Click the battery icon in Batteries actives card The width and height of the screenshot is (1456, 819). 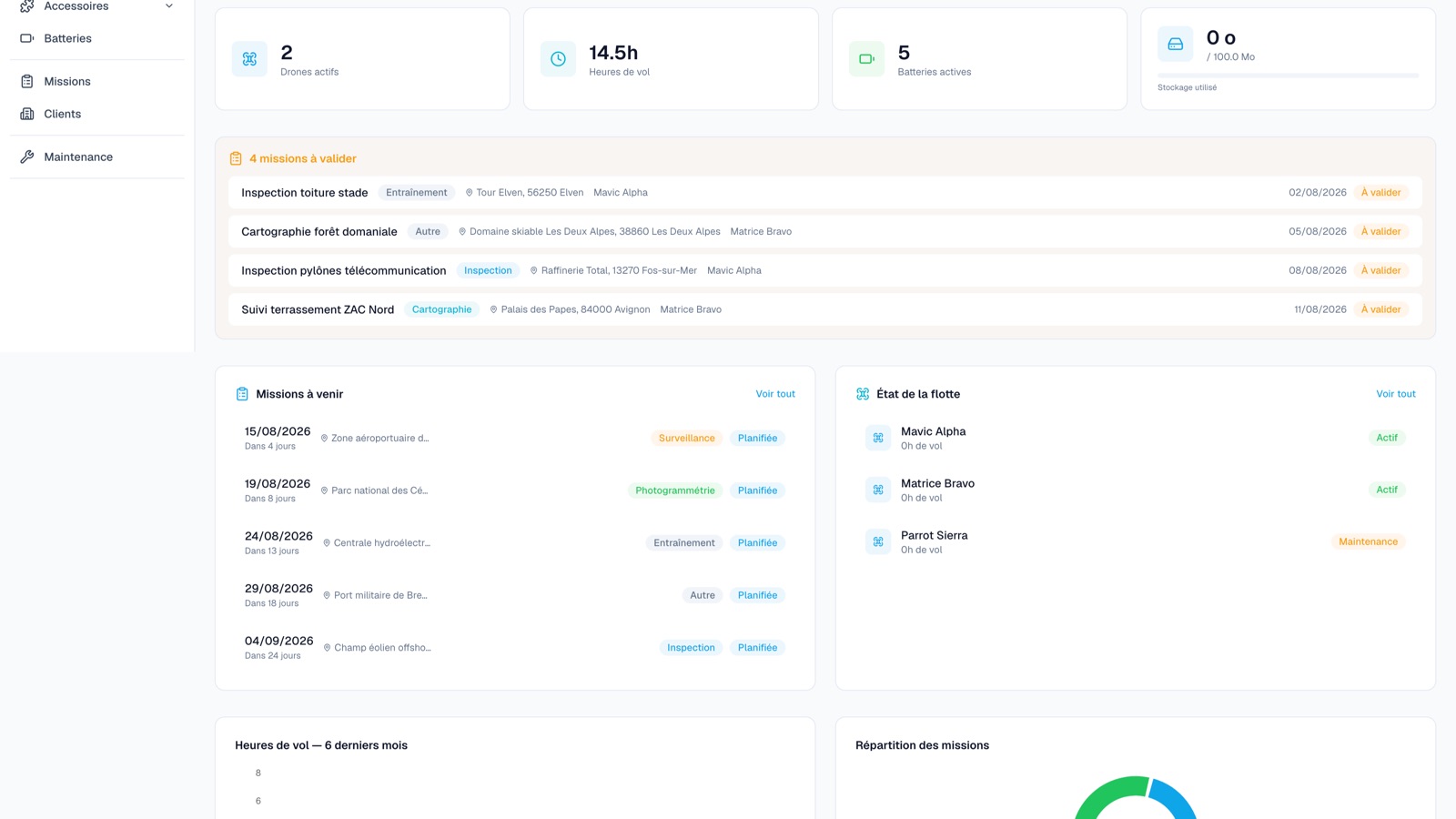click(x=866, y=59)
